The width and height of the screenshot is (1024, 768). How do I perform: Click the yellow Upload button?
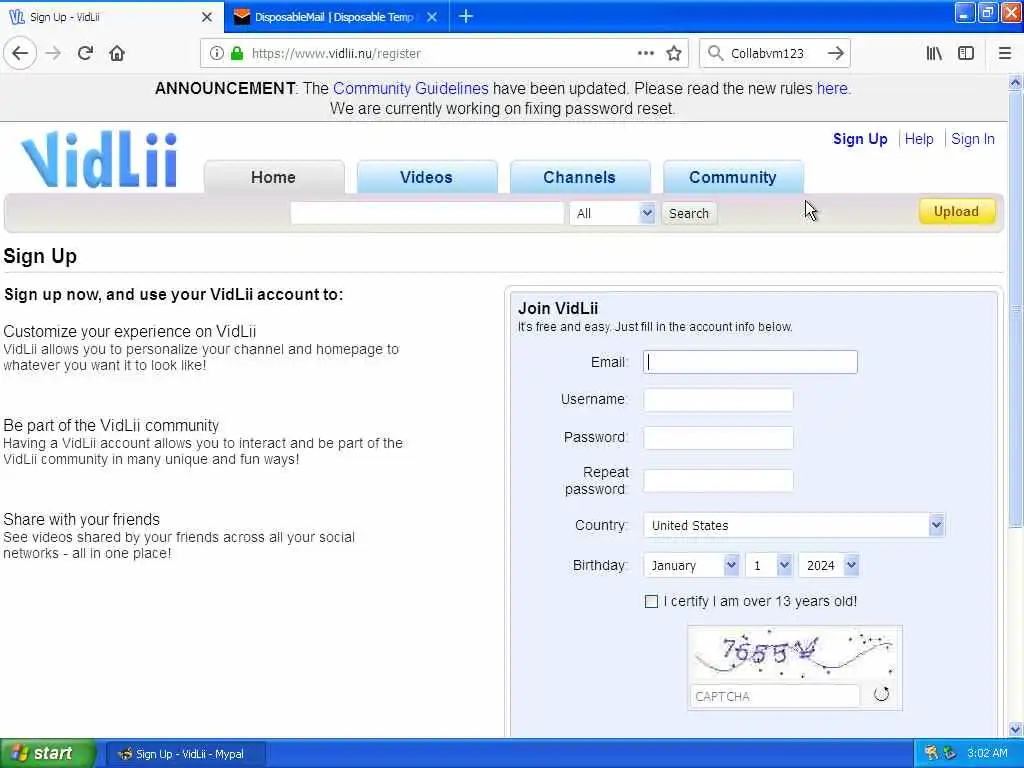pyautogui.click(x=957, y=212)
